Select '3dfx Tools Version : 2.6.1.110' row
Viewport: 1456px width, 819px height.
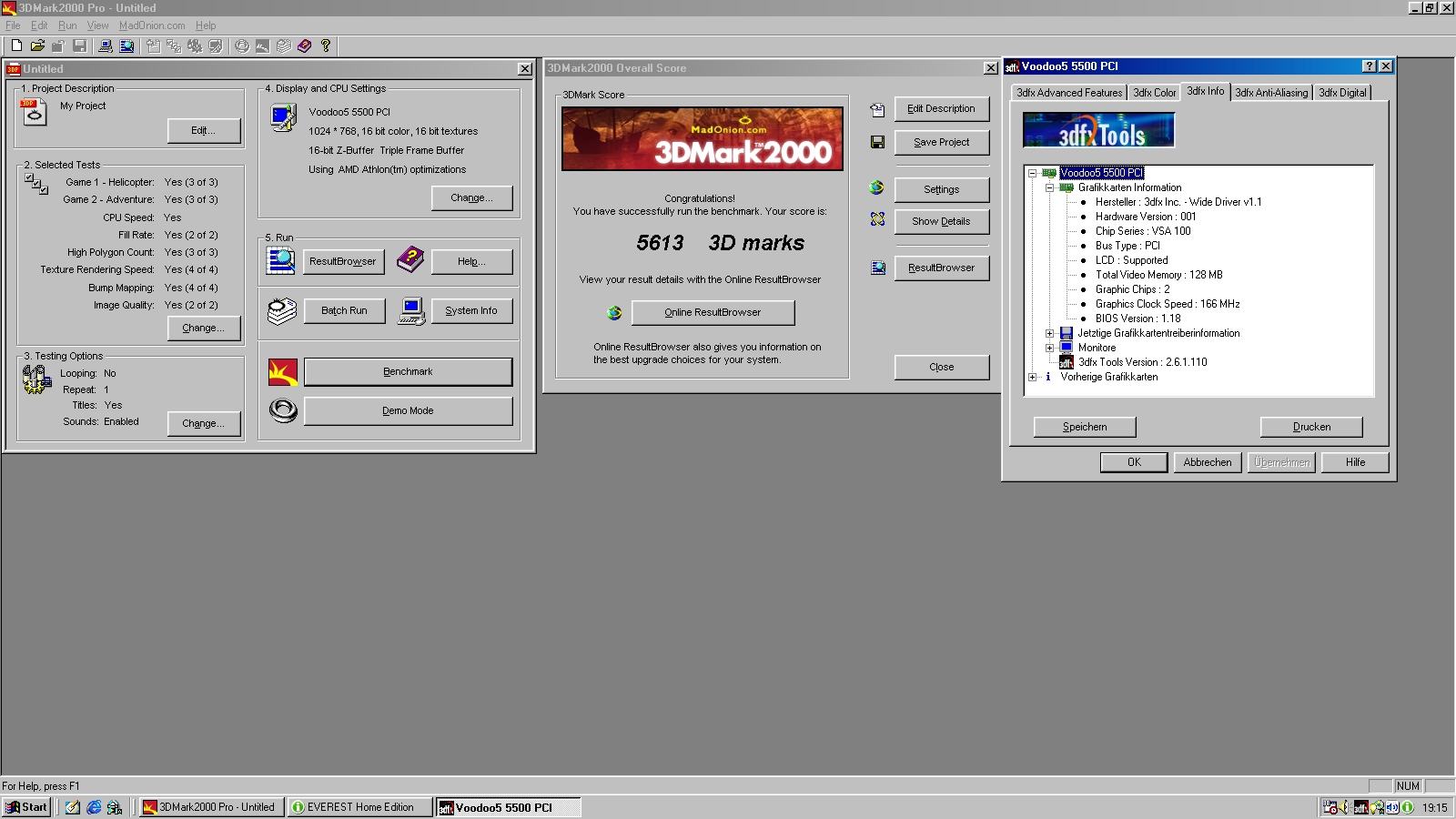(x=1142, y=362)
